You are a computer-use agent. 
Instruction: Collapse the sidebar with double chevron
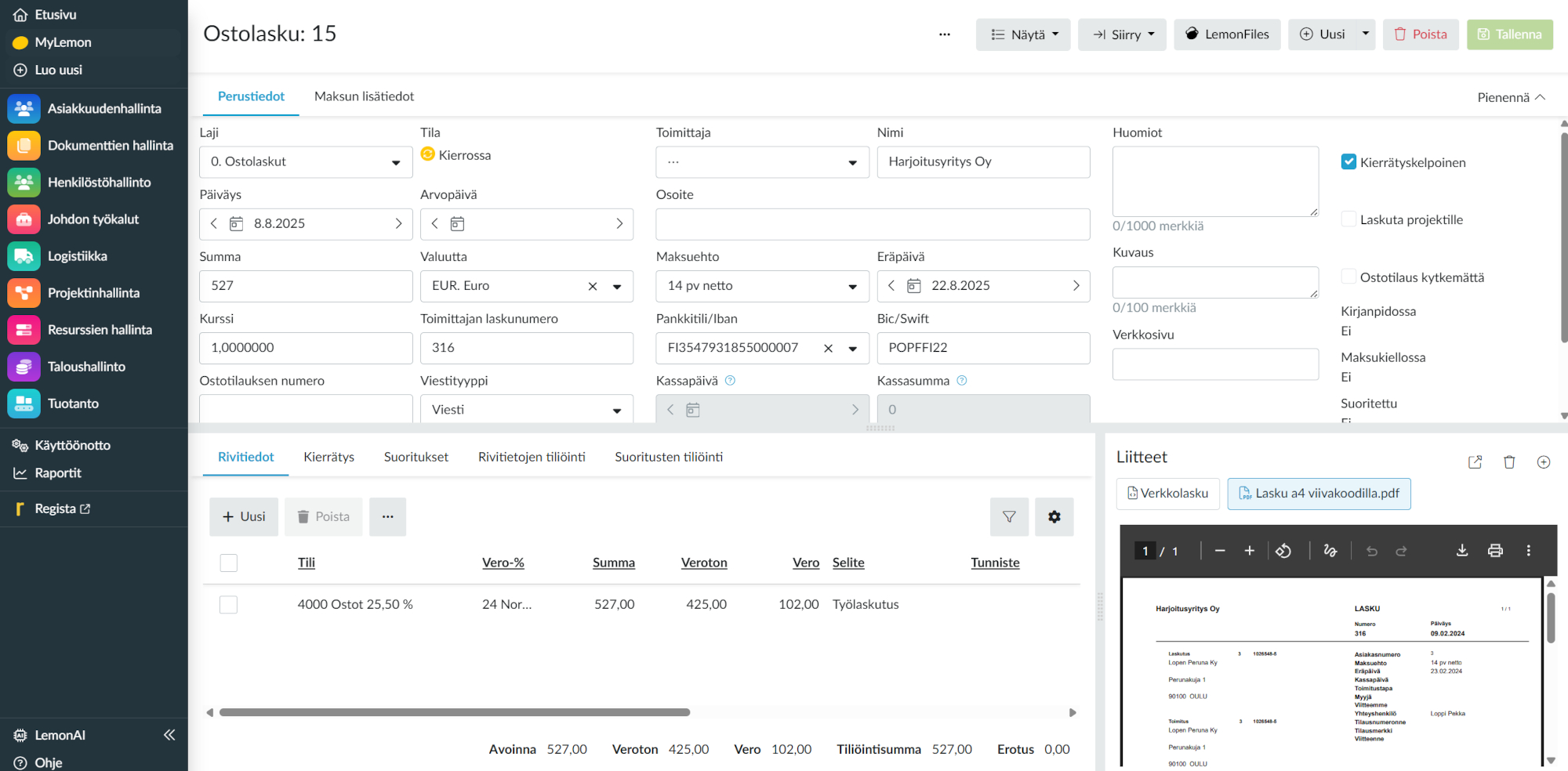(169, 735)
